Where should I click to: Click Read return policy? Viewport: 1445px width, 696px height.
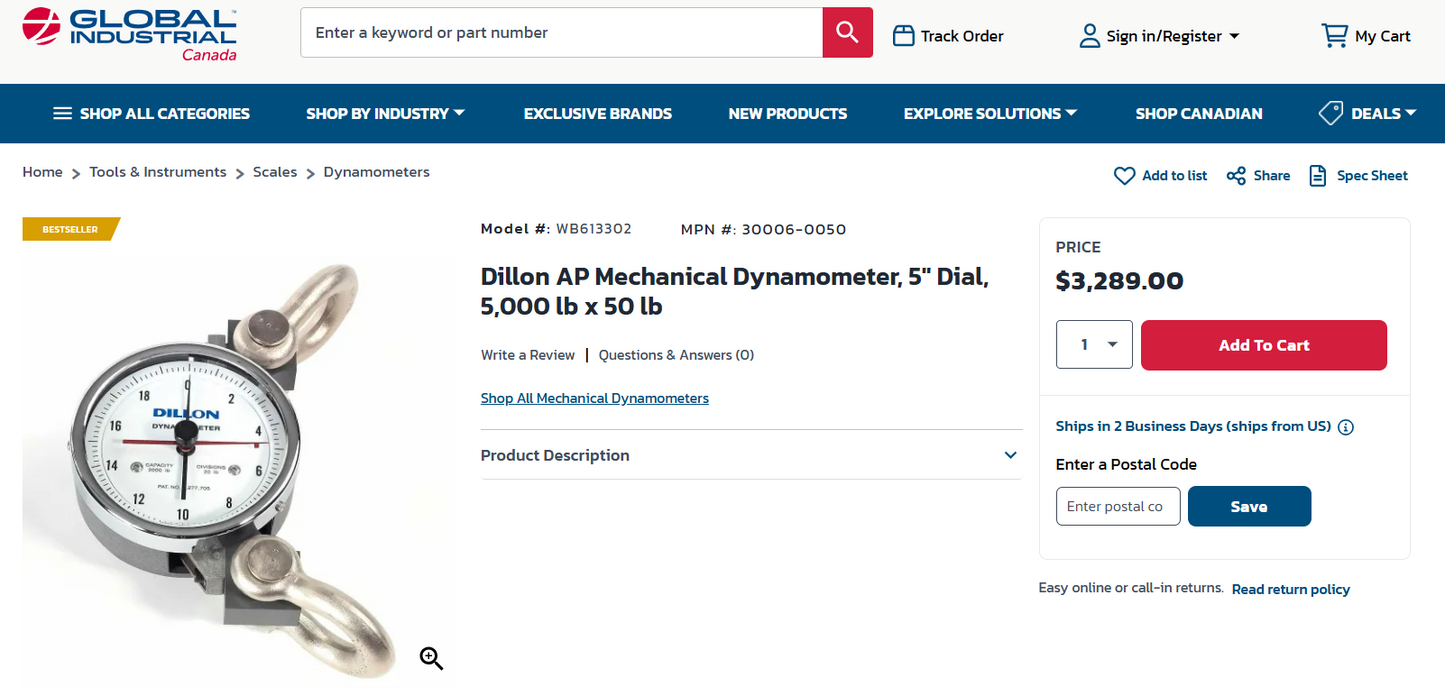(1290, 588)
